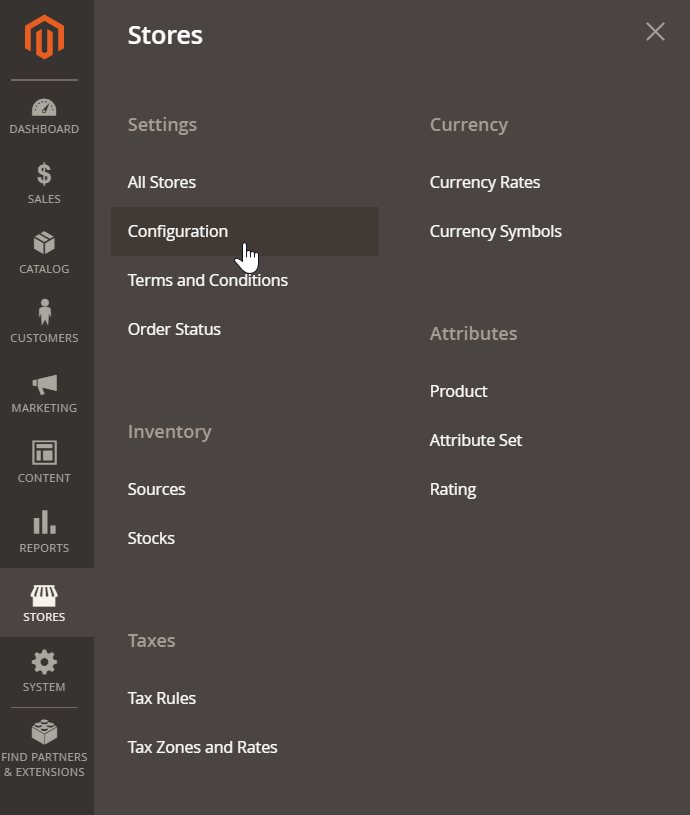
Task: Select the Content sidebar icon
Action: 44,461
